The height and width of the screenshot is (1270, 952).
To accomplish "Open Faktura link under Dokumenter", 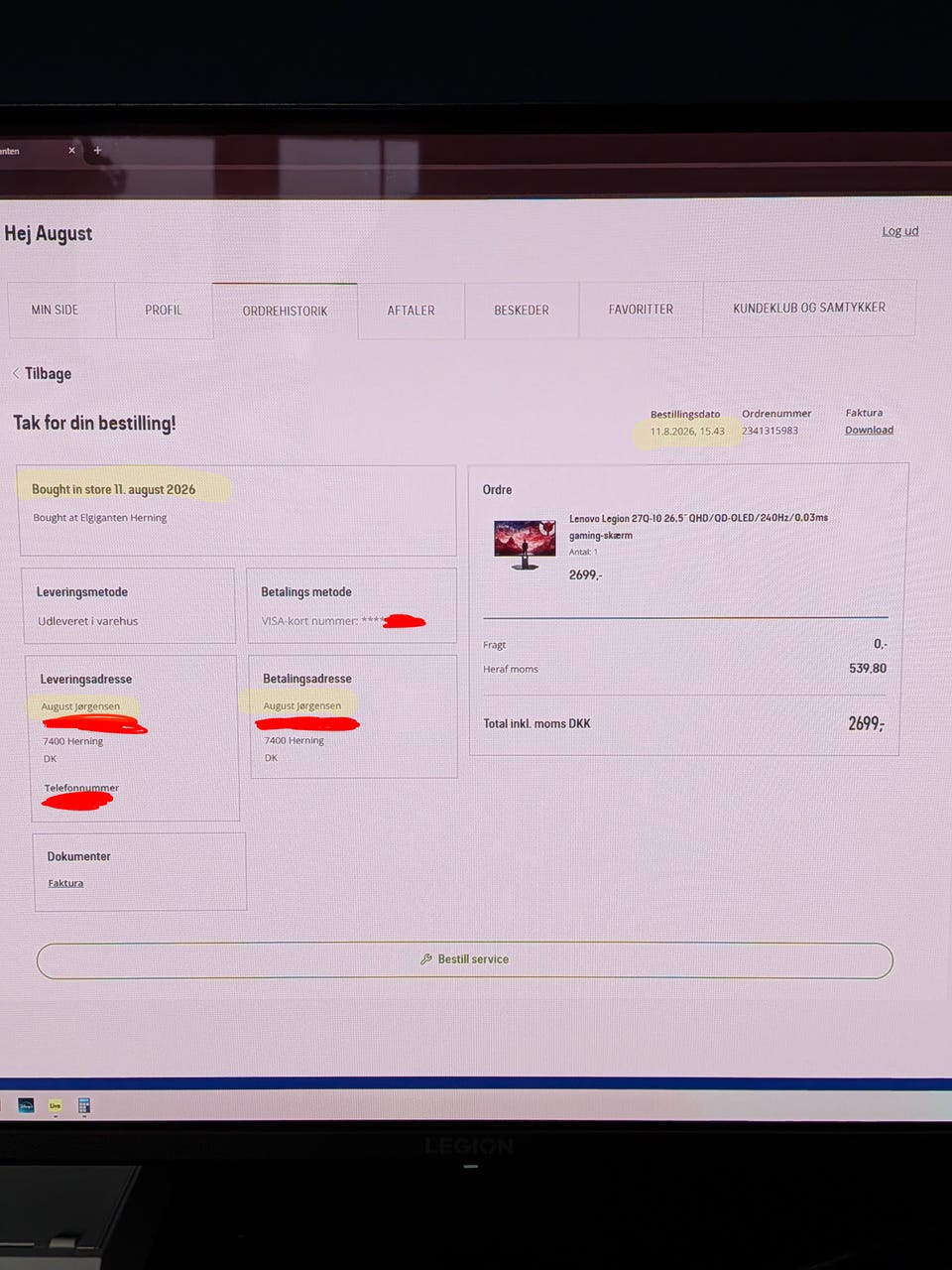I will (x=65, y=883).
